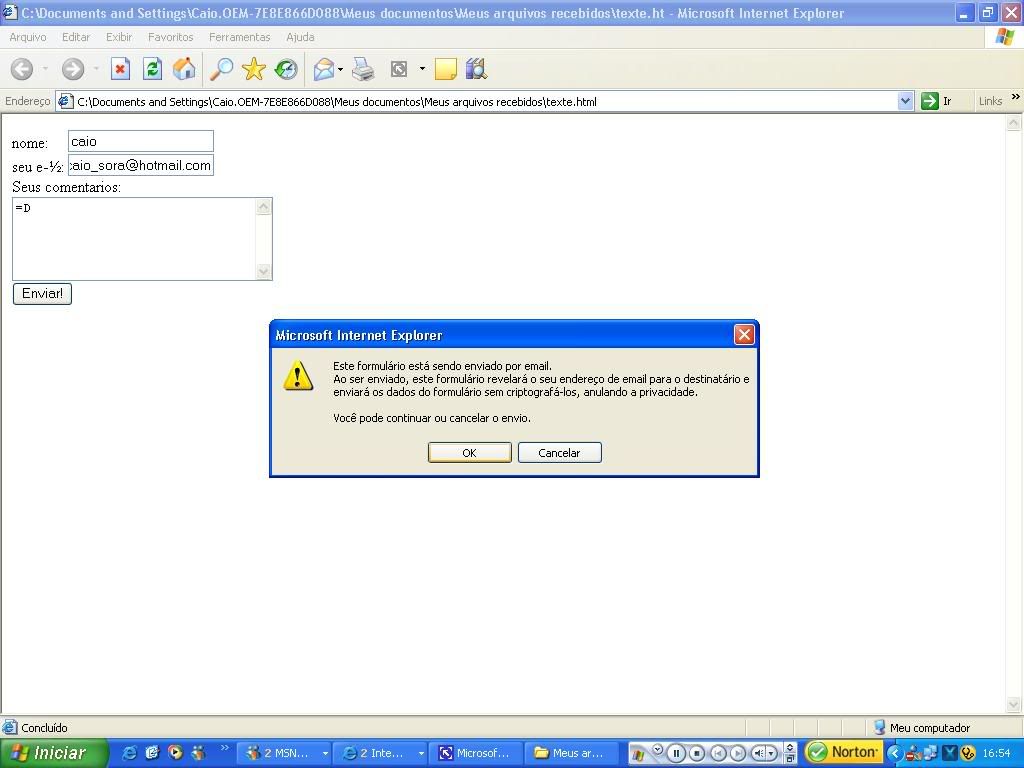This screenshot has height=768, width=1024.
Task: Click the Back arrow toolbar button
Action: [22, 69]
